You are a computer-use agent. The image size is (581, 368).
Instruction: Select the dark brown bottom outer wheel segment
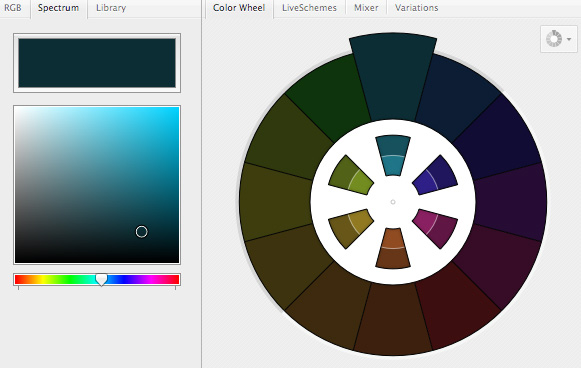[393, 319]
